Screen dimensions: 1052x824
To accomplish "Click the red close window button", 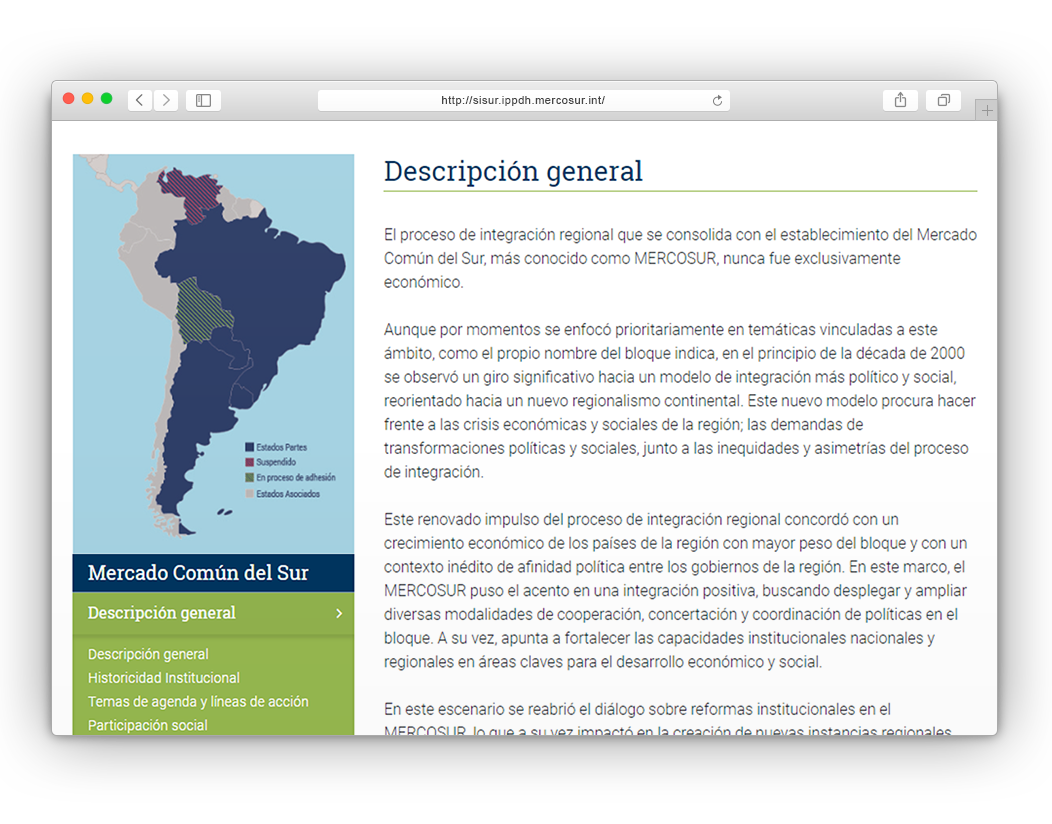I will [x=68, y=99].
